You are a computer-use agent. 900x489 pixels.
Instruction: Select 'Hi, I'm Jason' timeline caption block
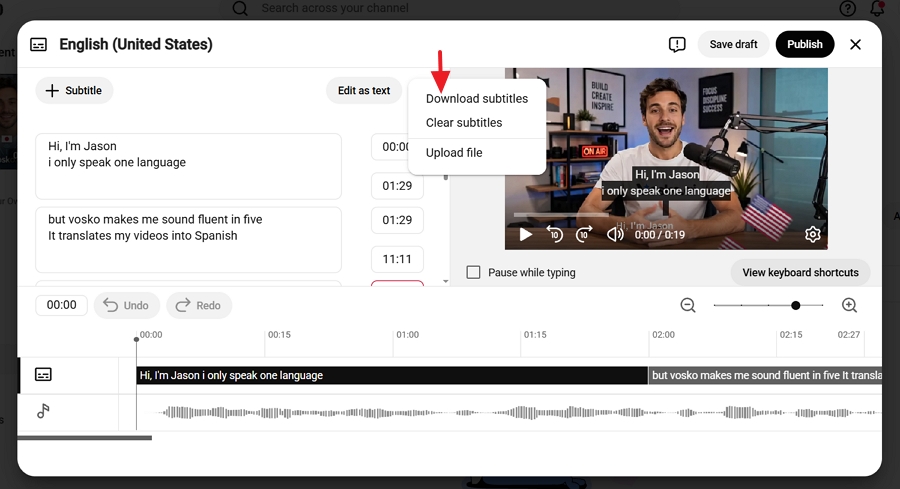coord(392,375)
